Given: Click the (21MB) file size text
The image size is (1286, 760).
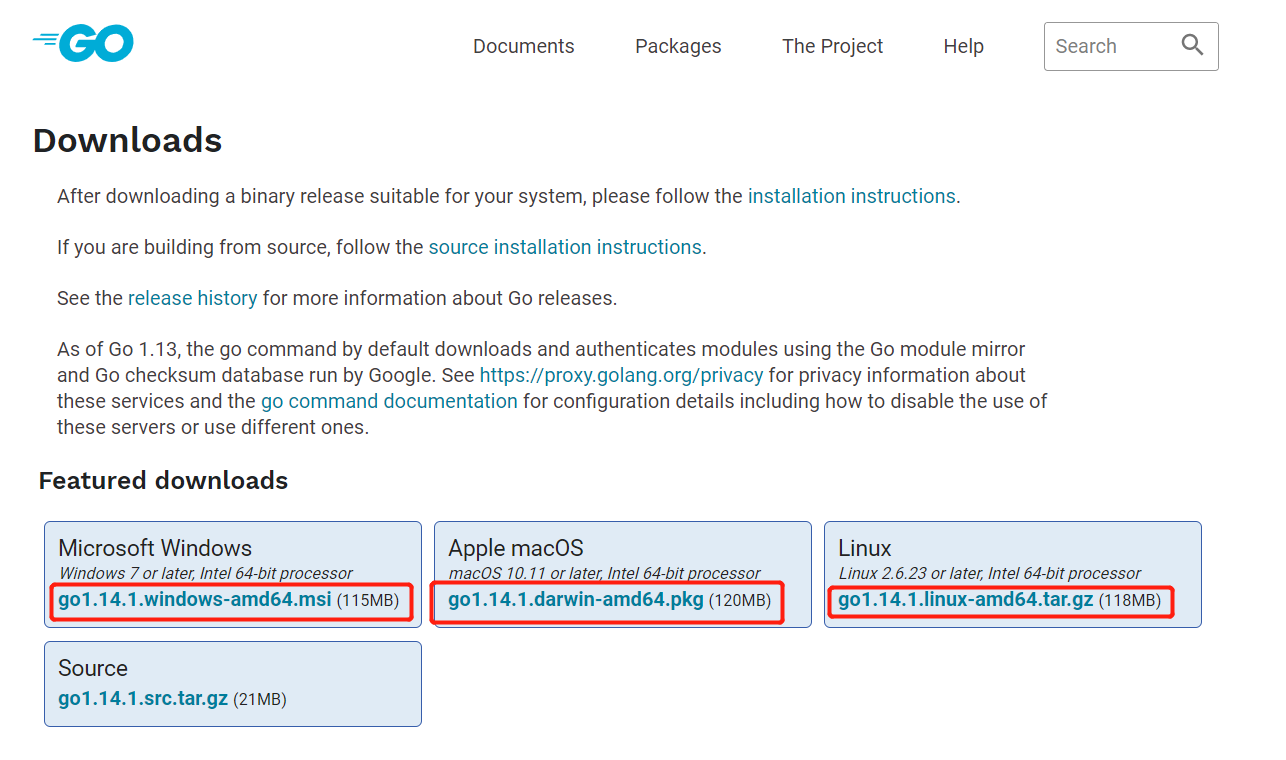Looking at the screenshot, I should [x=260, y=699].
